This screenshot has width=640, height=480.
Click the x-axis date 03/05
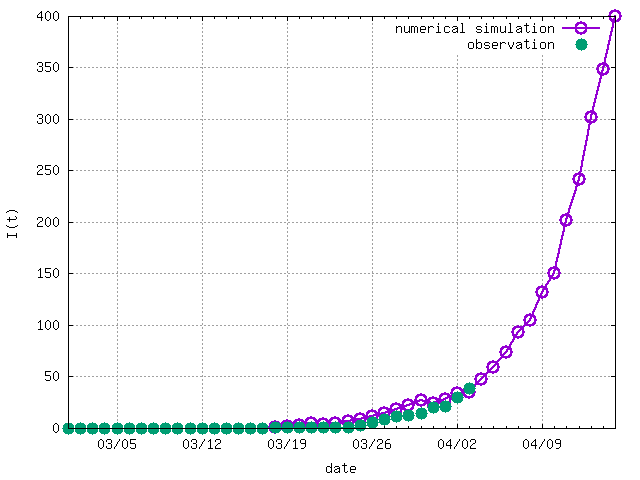point(117,444)
